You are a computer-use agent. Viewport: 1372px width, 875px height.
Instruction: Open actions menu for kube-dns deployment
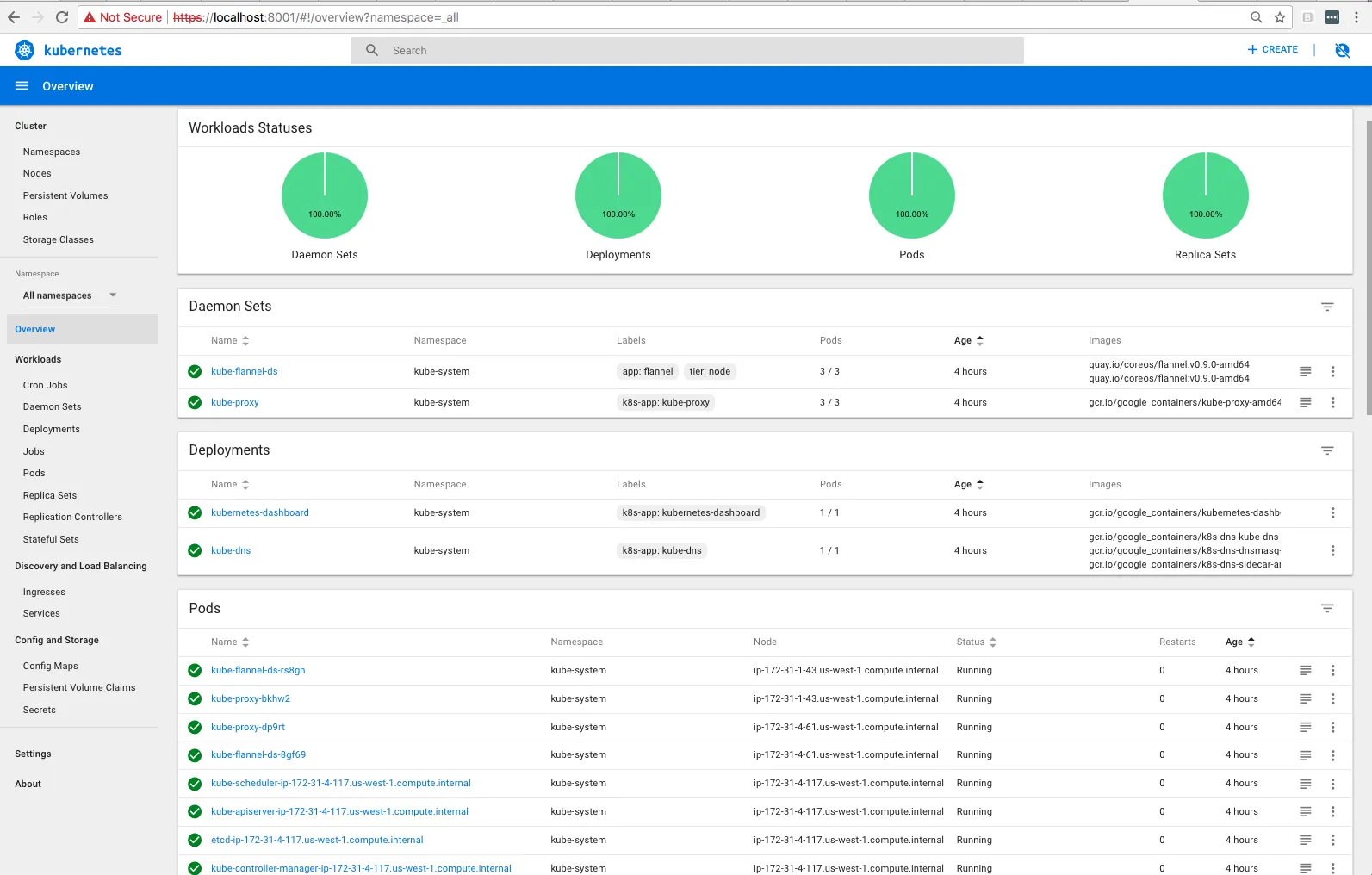click(x=1333, y=550)
